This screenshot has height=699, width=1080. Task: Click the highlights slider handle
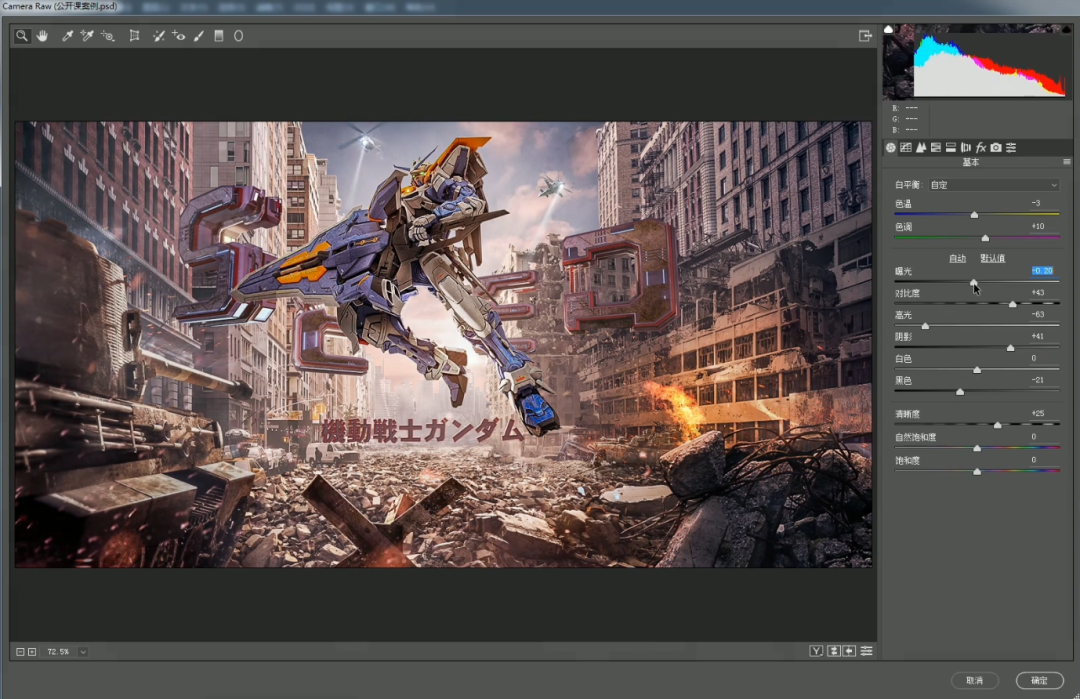[925, 326]
